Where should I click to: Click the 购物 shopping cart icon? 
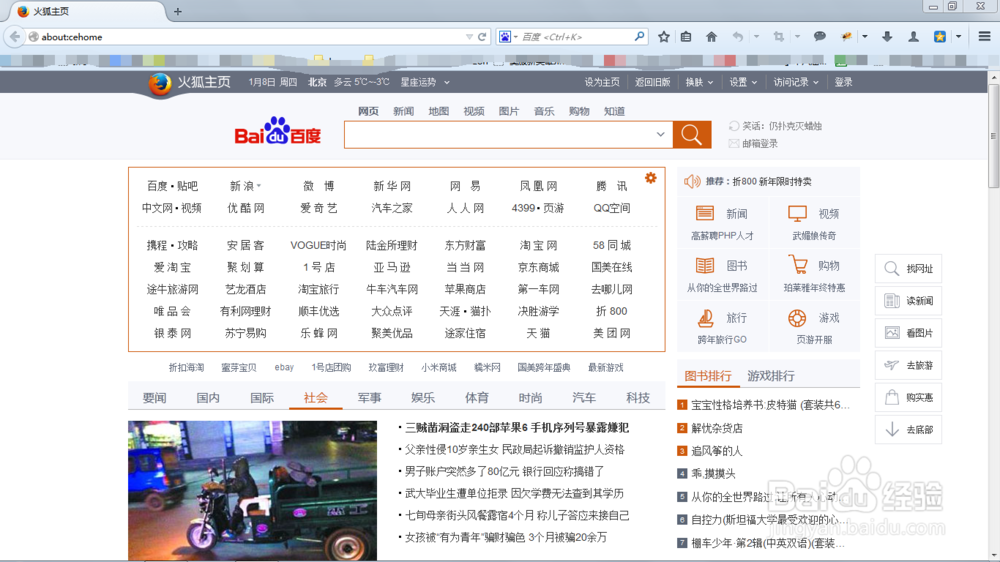[x=797, y=265]
